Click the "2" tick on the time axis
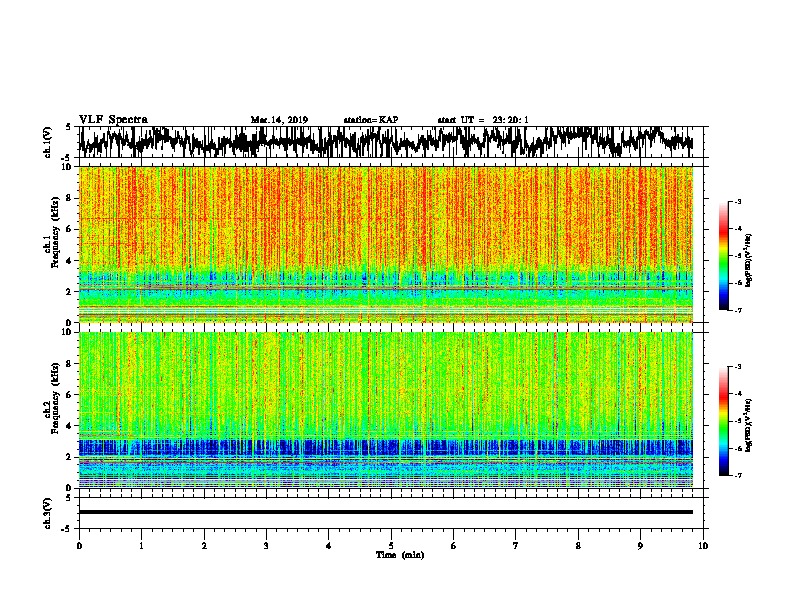Image resolution: width=792 pixels, height=612 pixels. (204, 546)
